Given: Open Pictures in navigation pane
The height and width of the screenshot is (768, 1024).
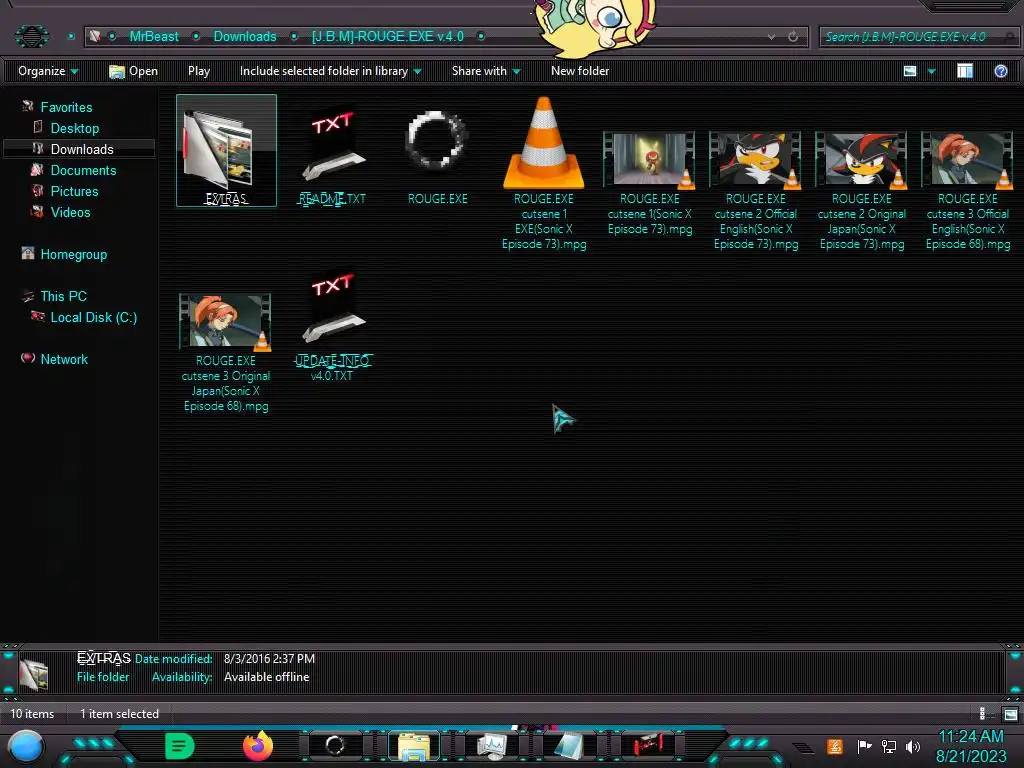Looking at the screenshot, I should pyautogui.click(x=74, y=191).
